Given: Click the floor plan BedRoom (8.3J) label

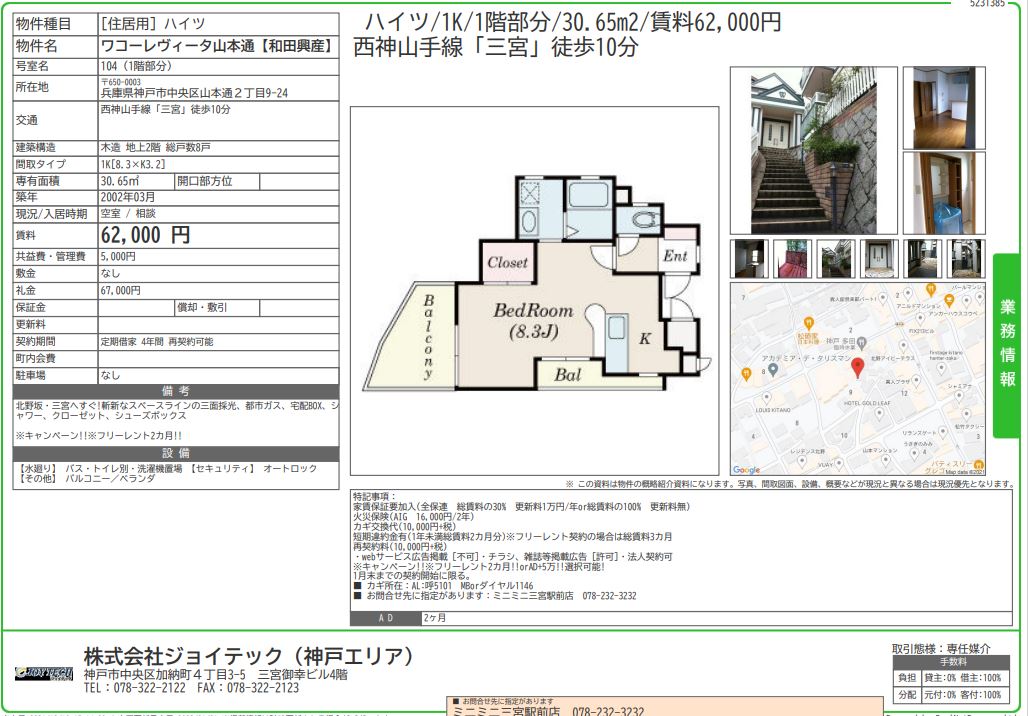Looking at the screenshot, I should point(534,321).
